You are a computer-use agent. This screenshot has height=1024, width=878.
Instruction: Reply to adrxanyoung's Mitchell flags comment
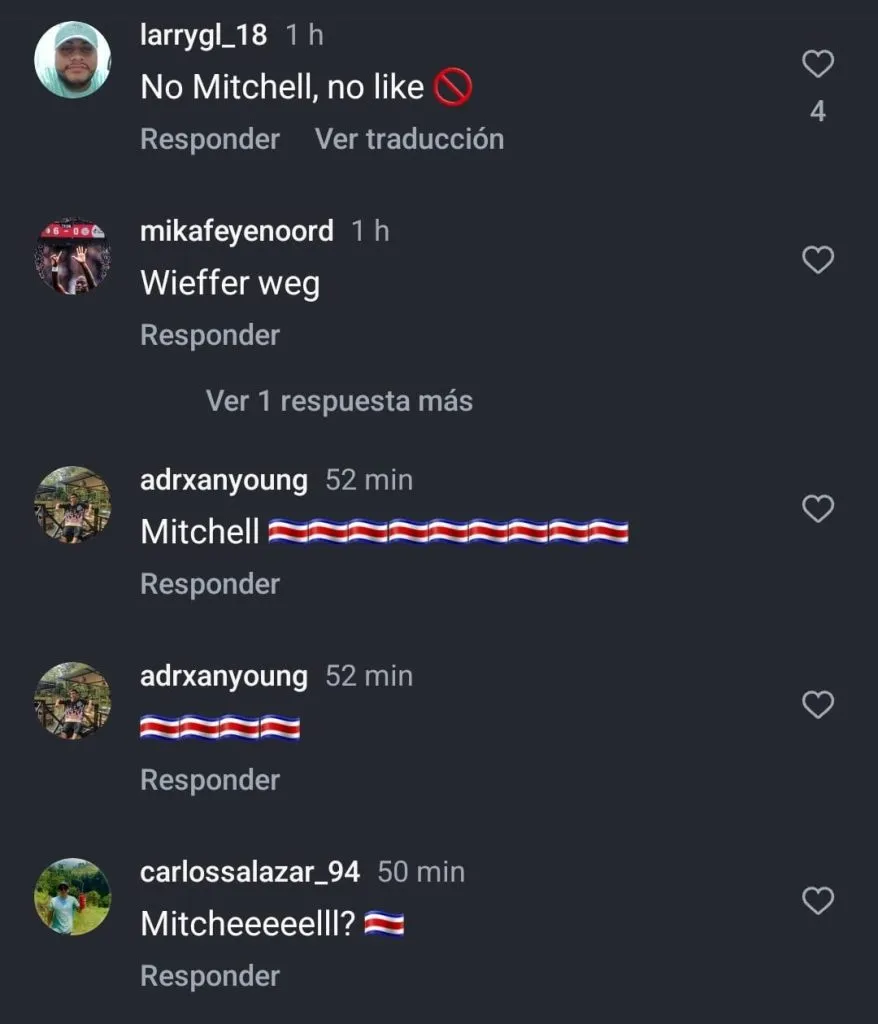click(210, 584)
